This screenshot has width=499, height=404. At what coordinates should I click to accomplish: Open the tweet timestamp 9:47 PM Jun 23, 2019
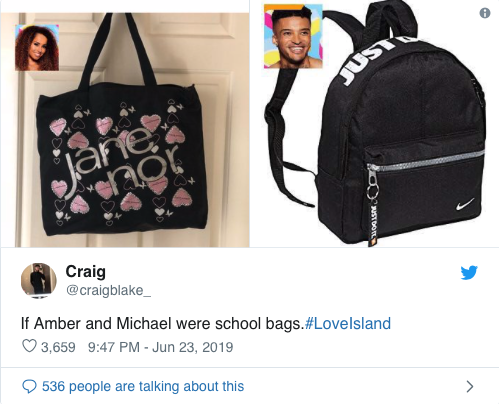tap(160, 347)
